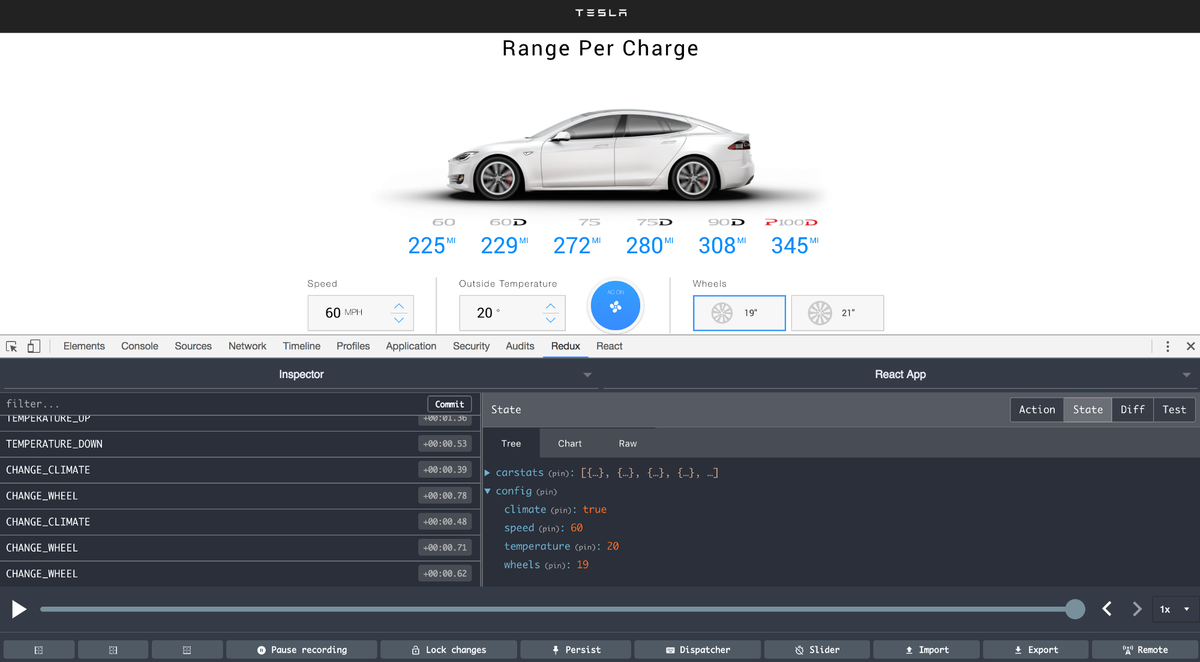Toggle the device toolbar icon

pos(33,346)
